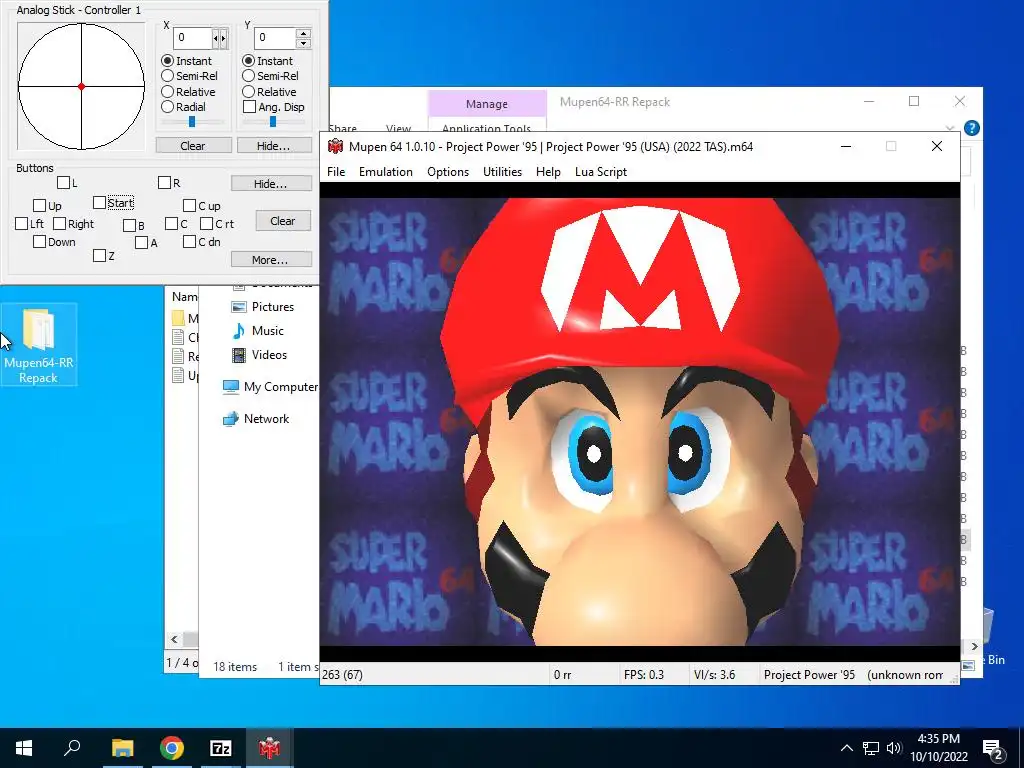
Task: Open the Help menu in Mupen 64
Action: [x=548, y=172]
